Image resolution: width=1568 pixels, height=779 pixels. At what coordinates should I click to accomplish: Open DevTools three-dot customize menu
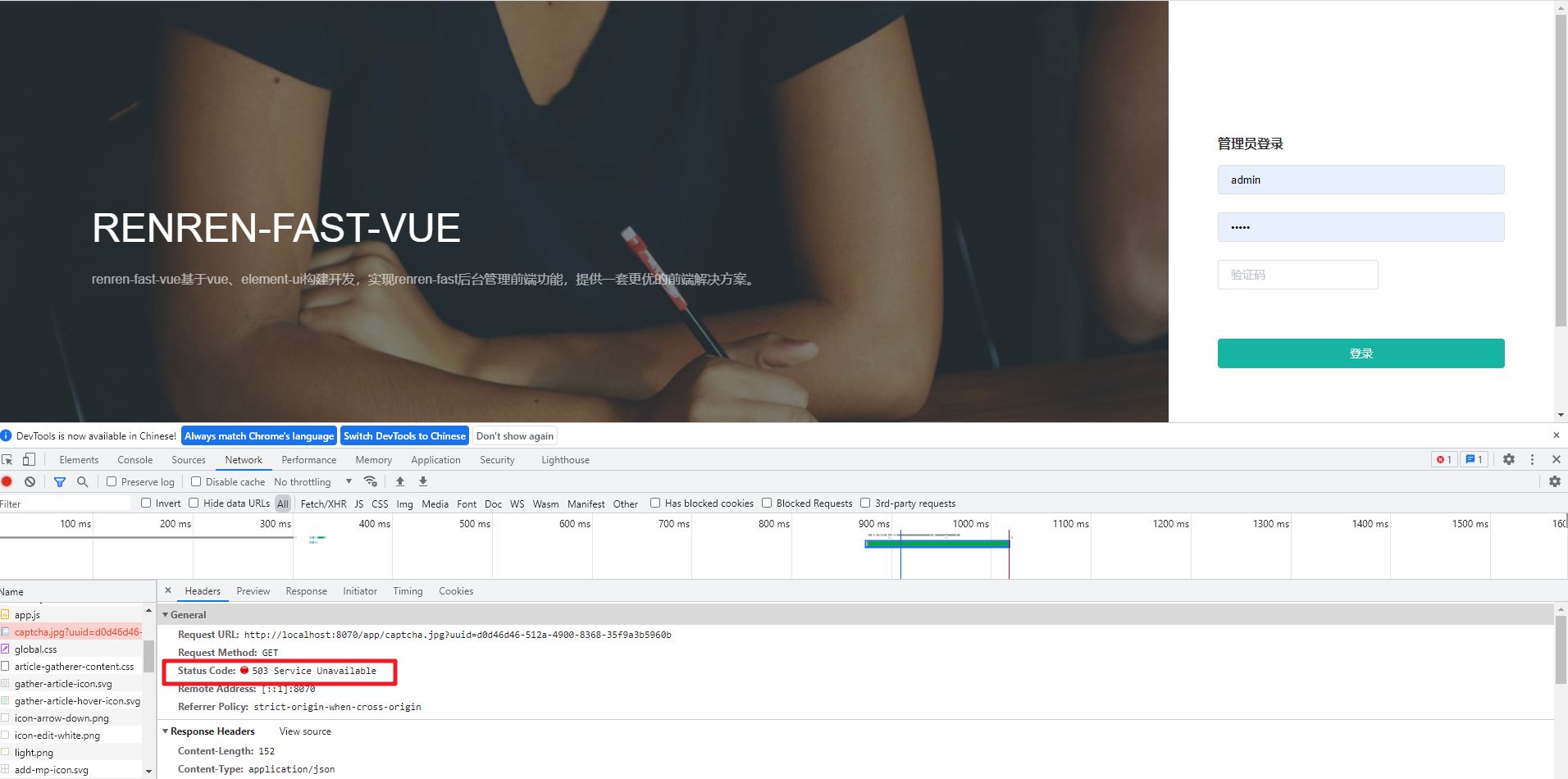point(1532,460)
